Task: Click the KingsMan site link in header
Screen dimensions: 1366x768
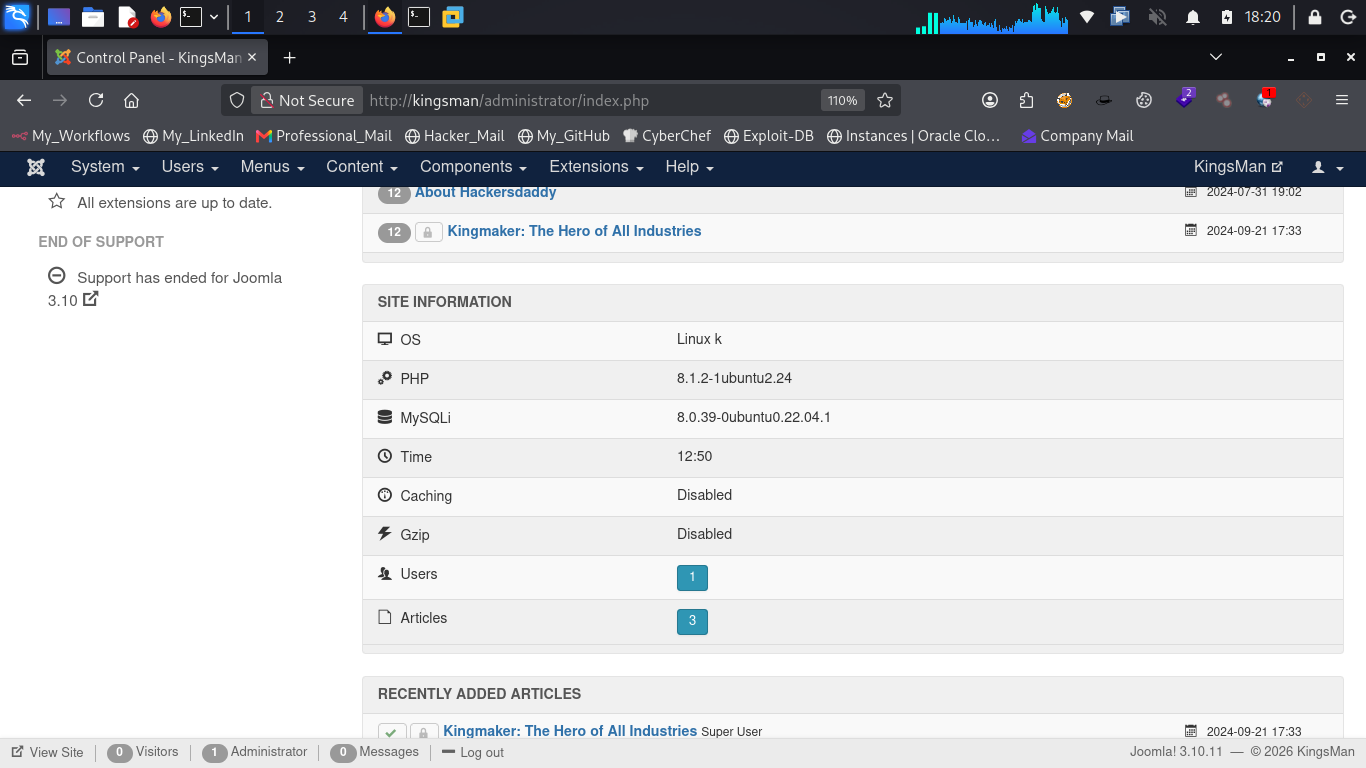Action: 1238,167
